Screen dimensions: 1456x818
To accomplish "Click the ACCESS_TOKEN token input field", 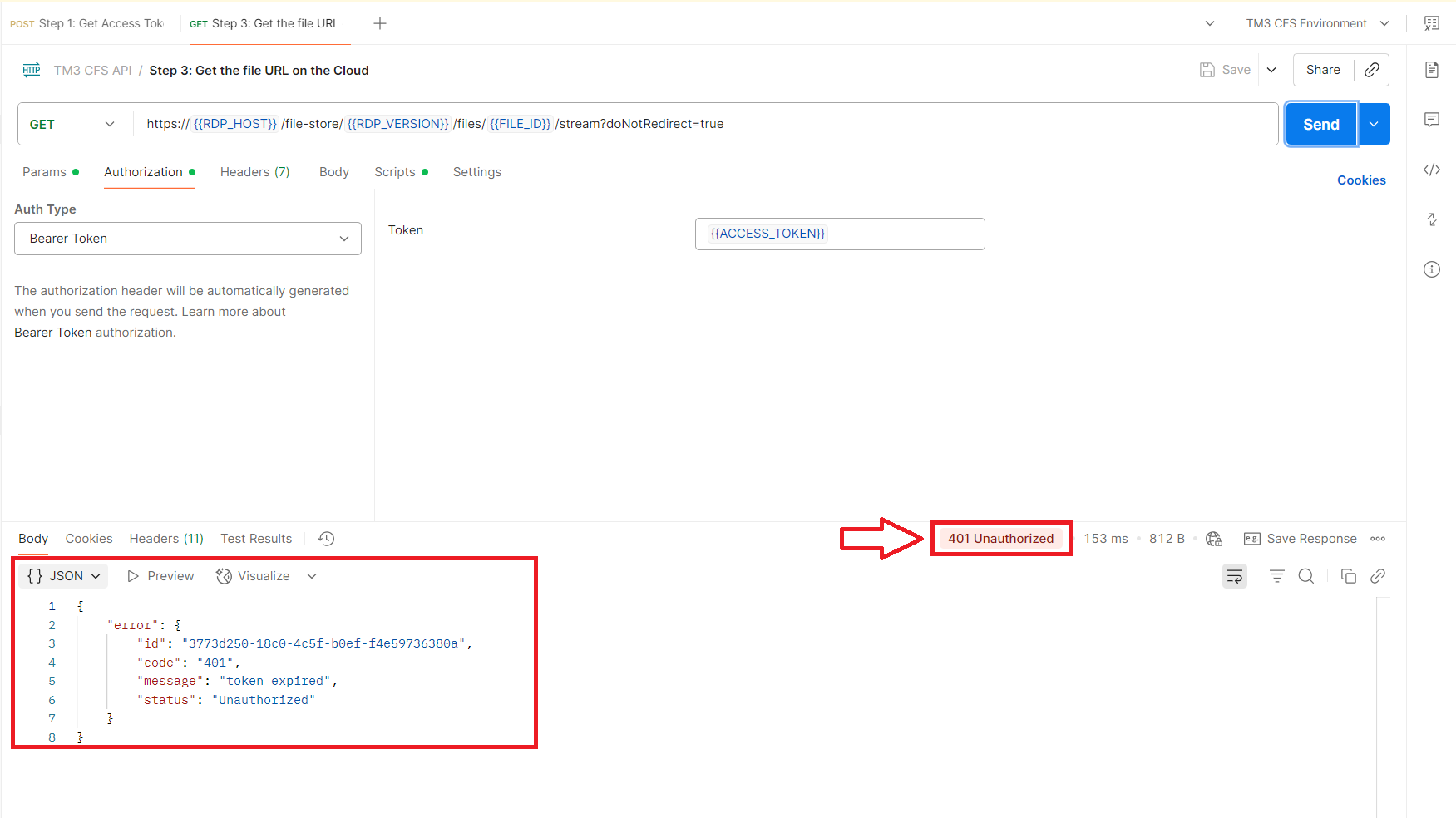I will pyautogui.click(x=839, y=234).
